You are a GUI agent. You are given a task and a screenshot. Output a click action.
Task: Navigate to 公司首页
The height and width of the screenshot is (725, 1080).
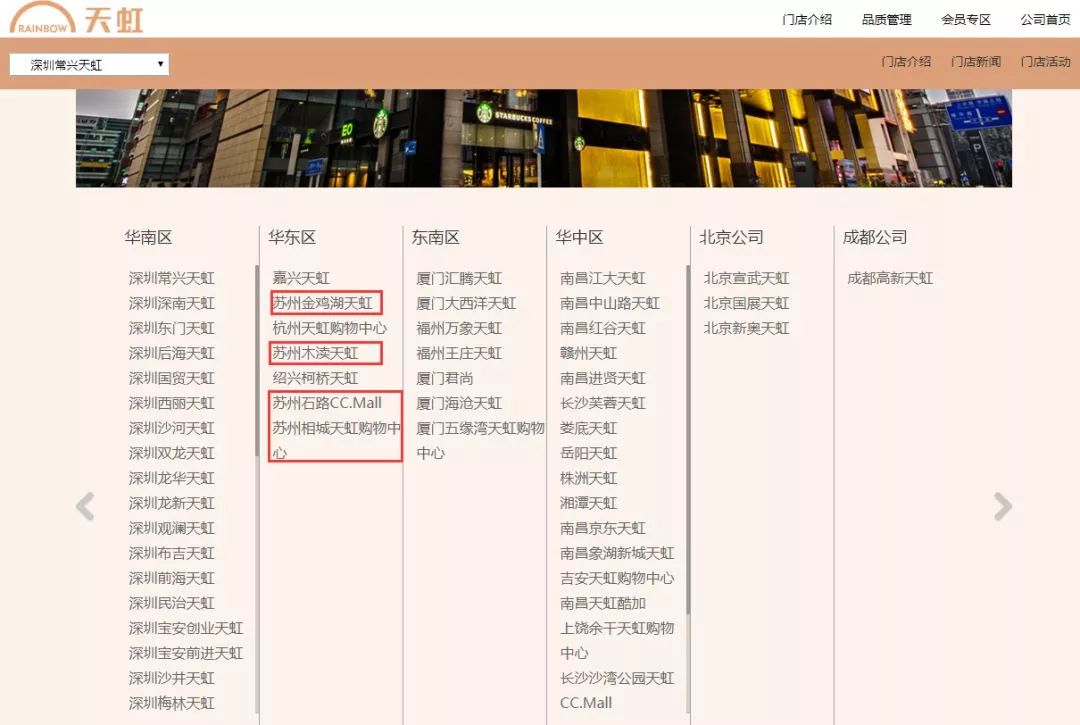[1044, 20]
